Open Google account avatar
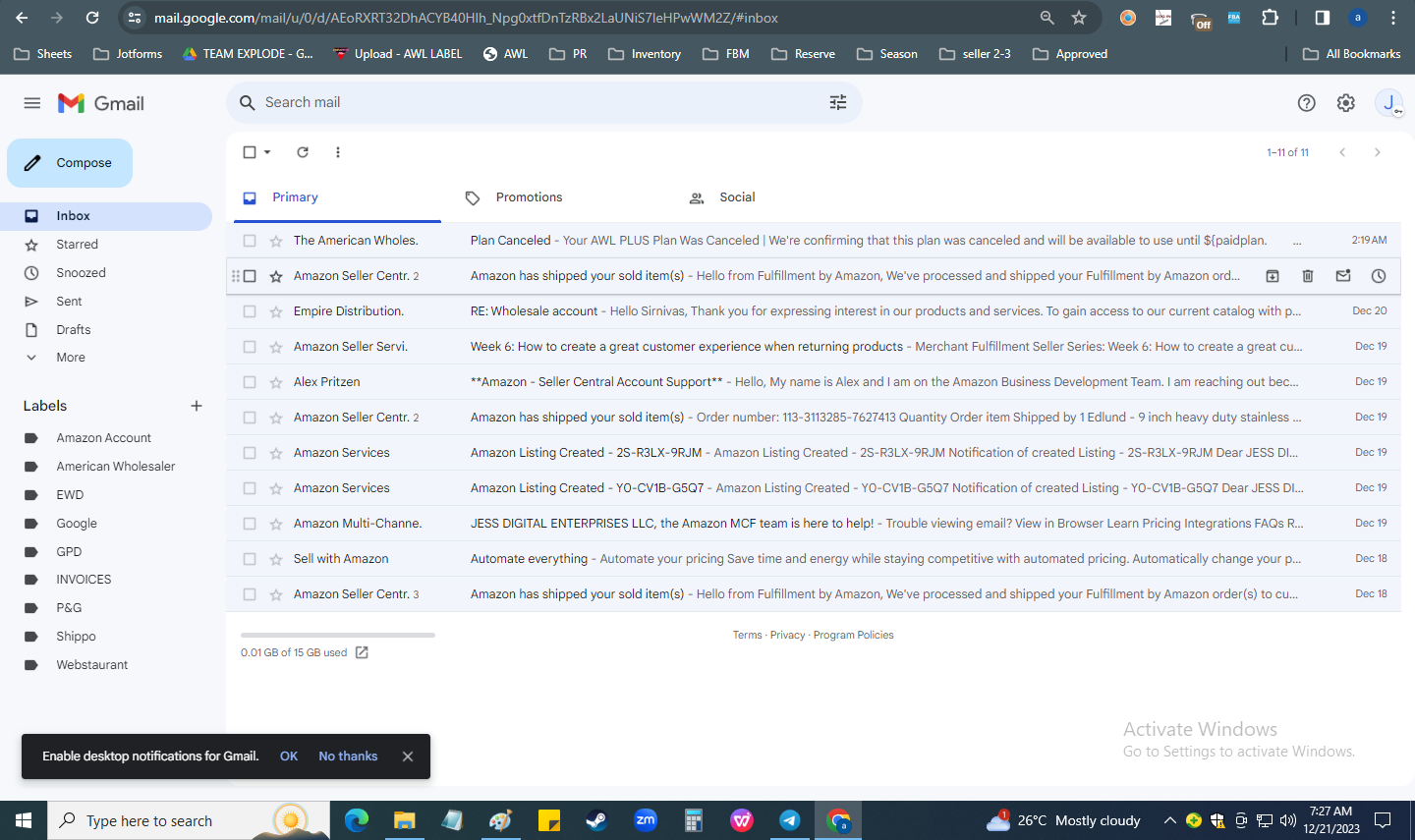1415x840 pixels. click(x=1388, y=103)
